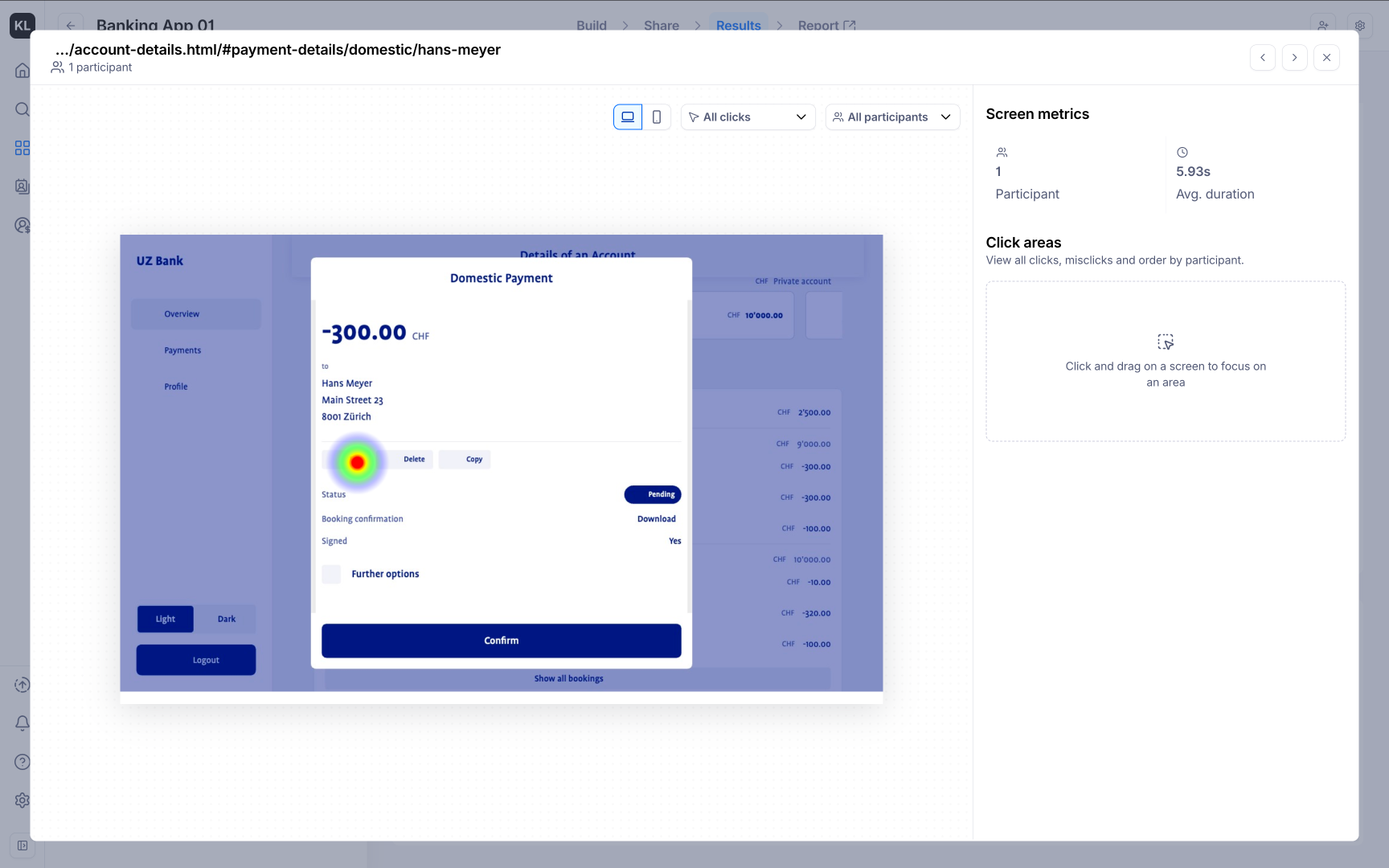Viewport: 1389px width, 868px height.
Task: Click the heatmap hotspot on the payment screen
Action: coord(358,462)
